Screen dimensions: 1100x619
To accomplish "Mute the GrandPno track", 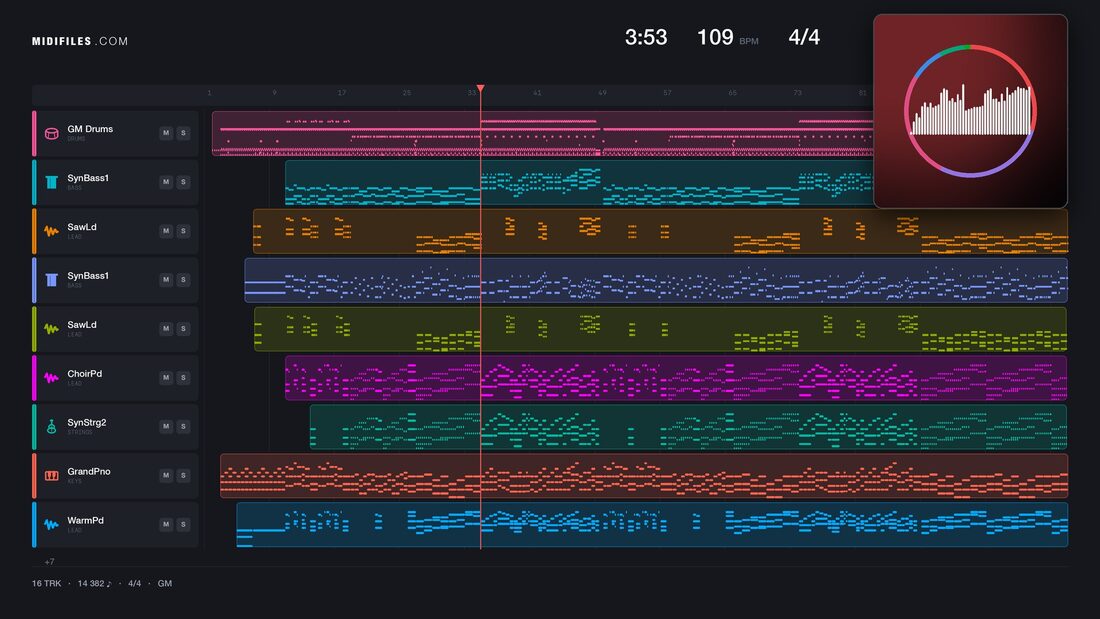I will (166, 475).
